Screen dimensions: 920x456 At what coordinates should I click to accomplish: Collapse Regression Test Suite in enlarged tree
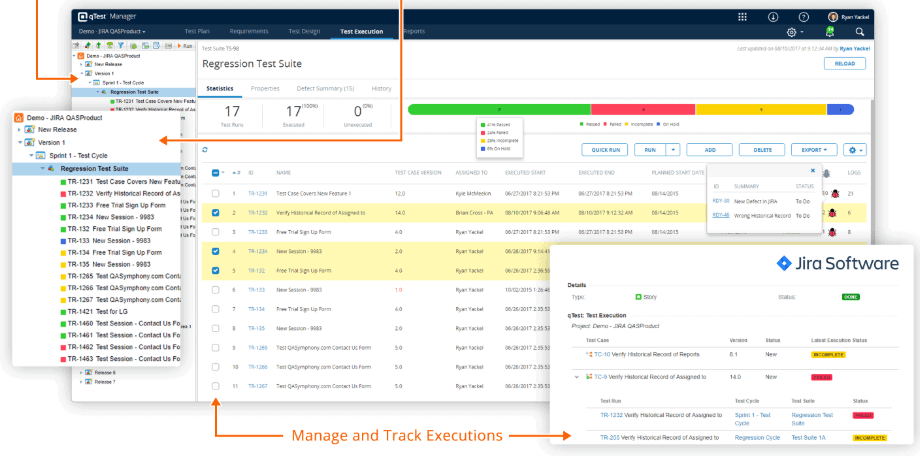(42, 168)
